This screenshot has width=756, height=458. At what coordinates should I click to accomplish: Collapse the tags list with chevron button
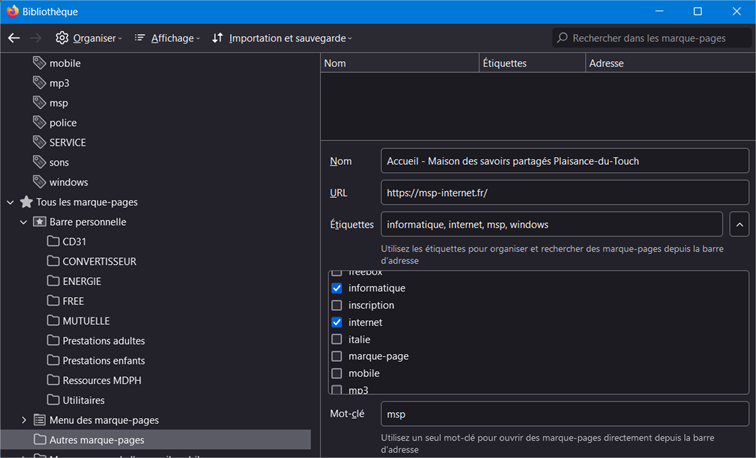739,224
